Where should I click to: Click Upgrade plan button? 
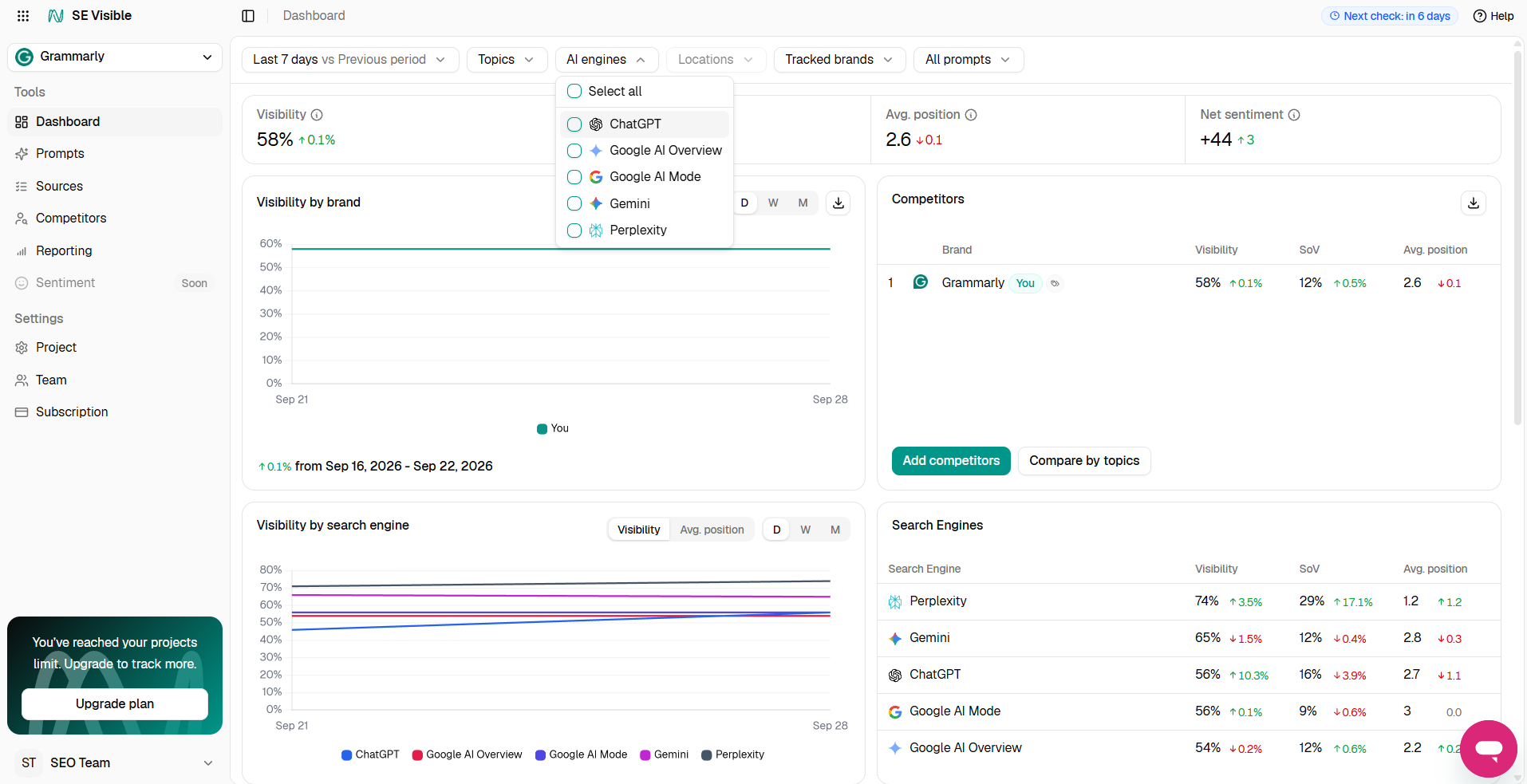115,704
